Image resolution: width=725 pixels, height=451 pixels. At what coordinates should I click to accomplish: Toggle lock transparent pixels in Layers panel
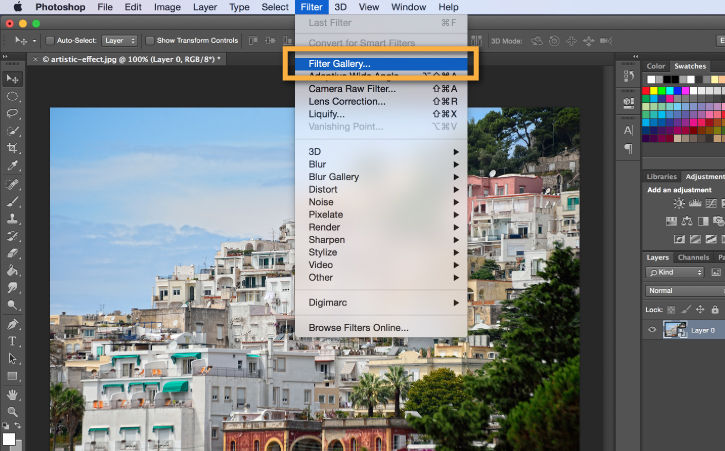pyautogui.click(x=671, y=309)
